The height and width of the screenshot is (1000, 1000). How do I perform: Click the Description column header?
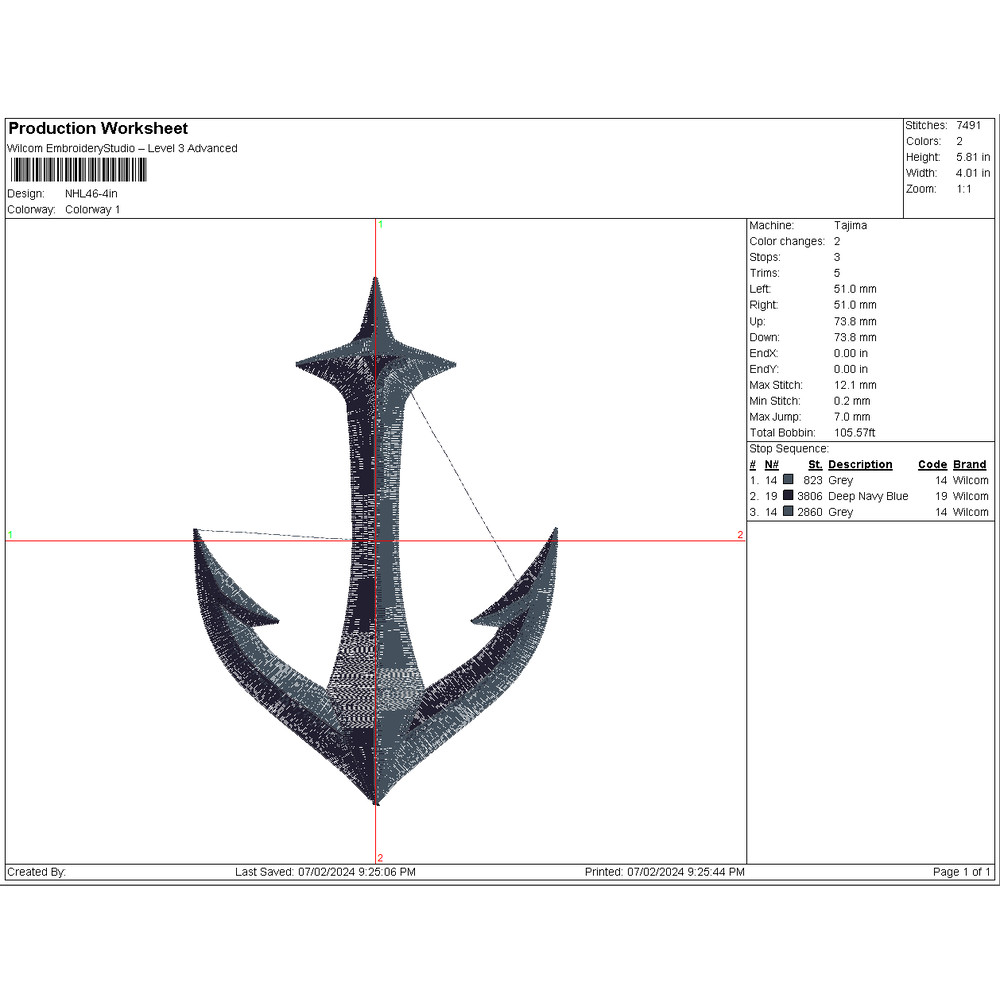860,465
